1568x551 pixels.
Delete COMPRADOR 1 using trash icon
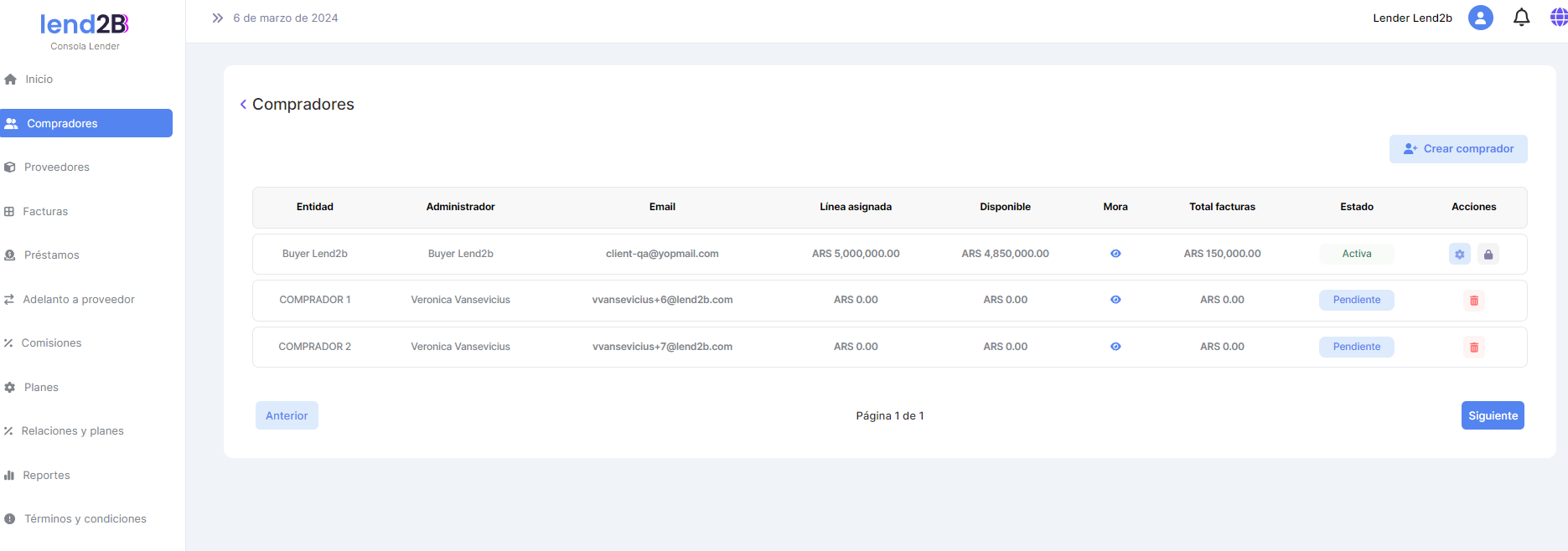pos(1473,301)
